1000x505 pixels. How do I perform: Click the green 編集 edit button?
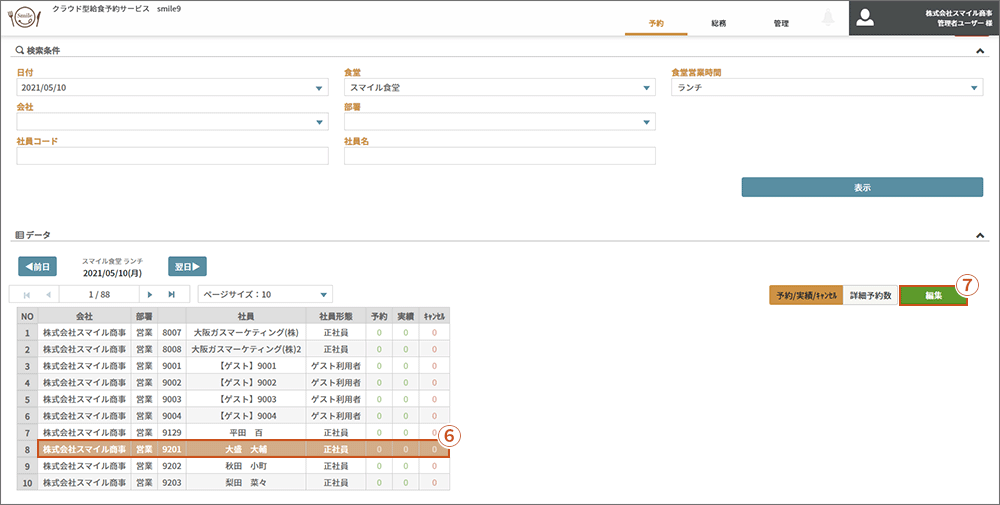tap(933, 295)
